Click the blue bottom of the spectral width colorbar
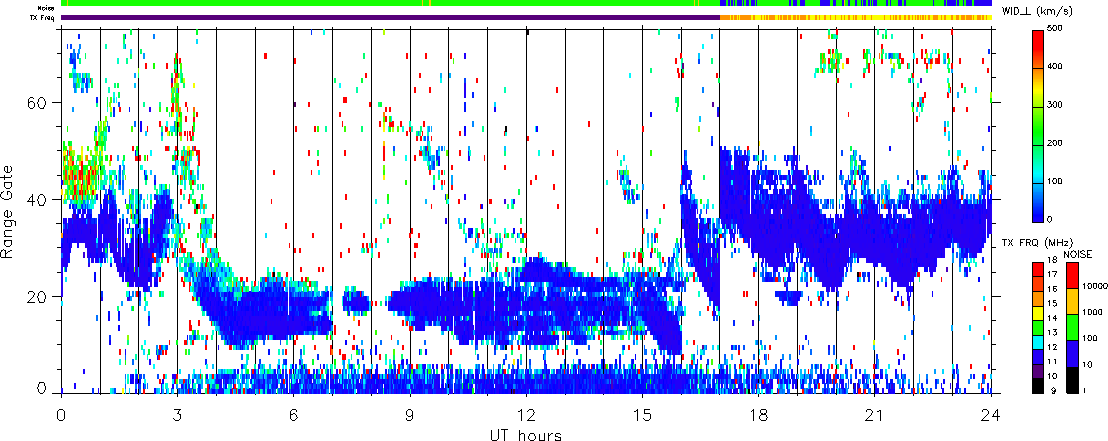Image resolution: width=1108 pixels, height=441 pixels. [1039, 213]
